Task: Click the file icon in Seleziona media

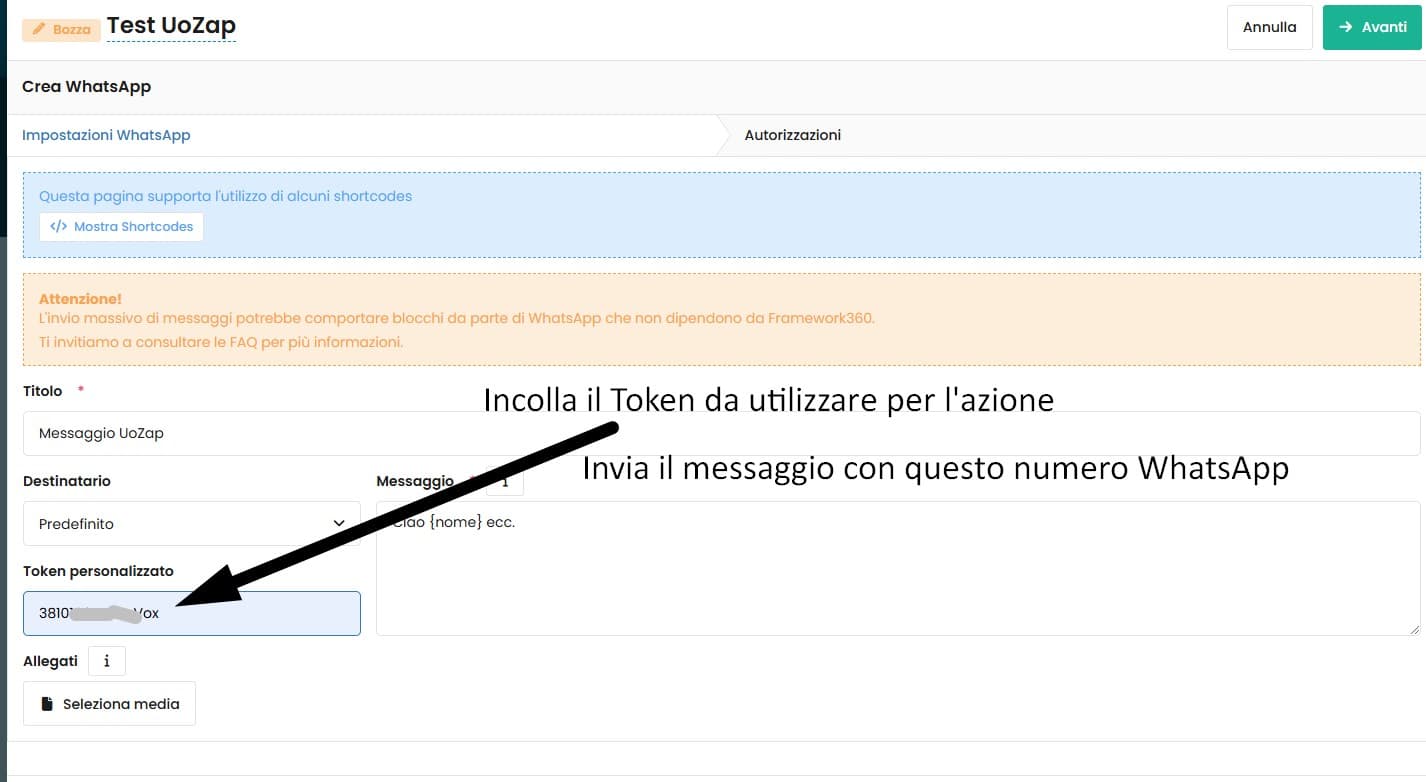Action: click(47, 704)
